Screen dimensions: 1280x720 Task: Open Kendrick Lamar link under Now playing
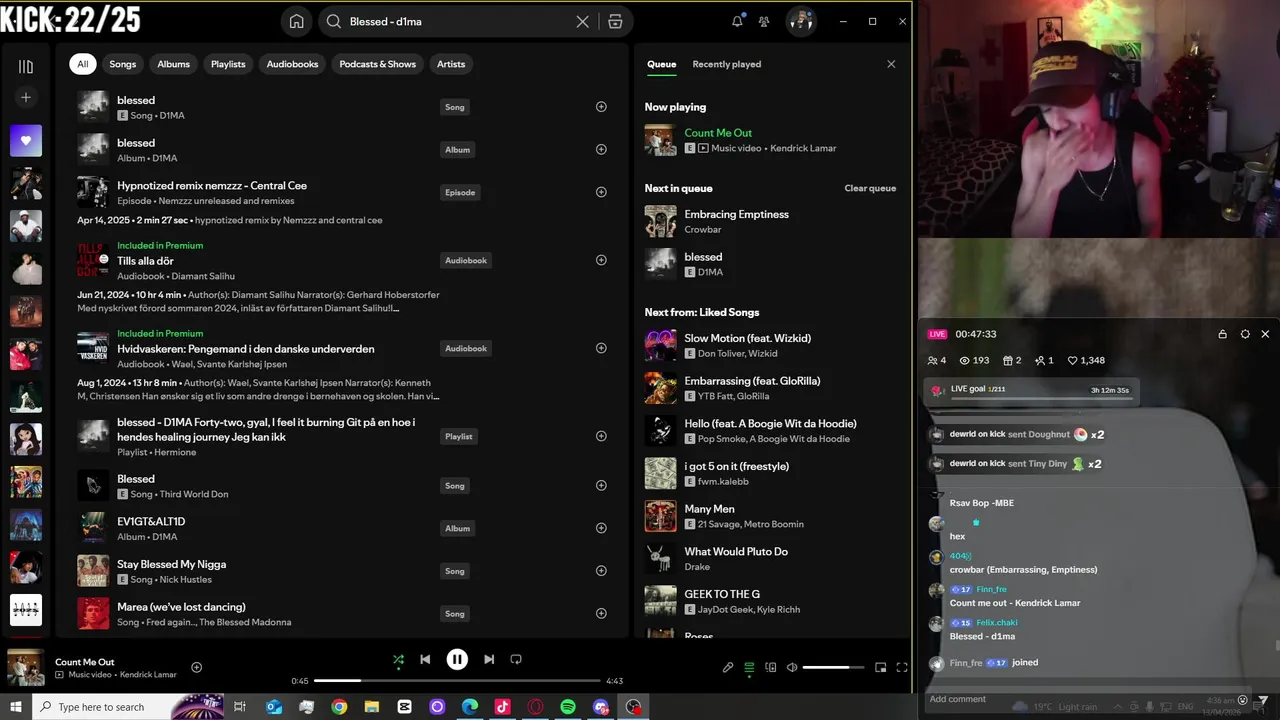[x=803, y=148]
